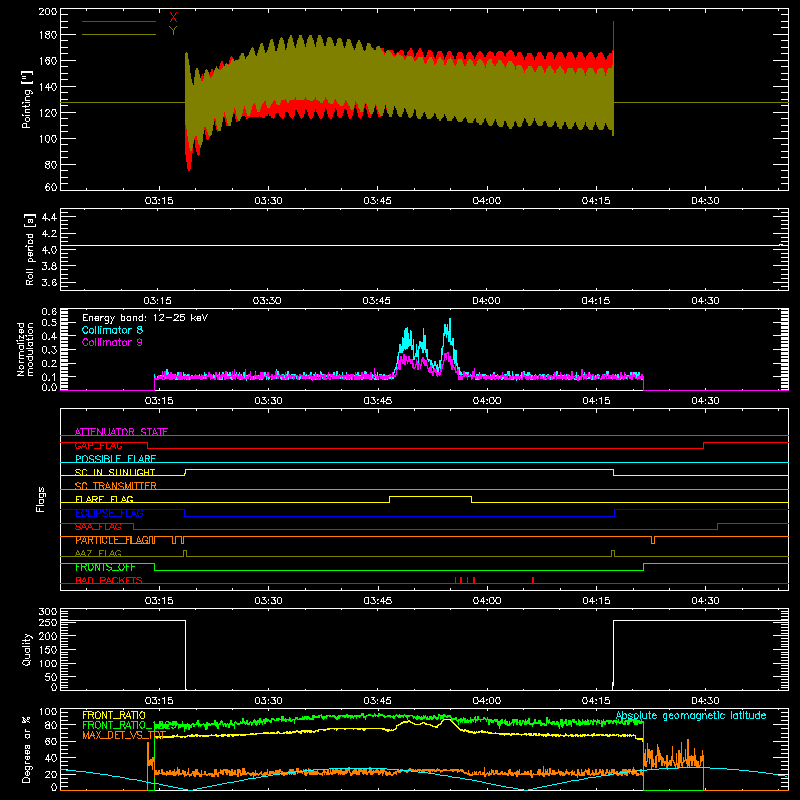Click '04:30' time label under Pointing plot
Screen dimensions: 800x800
pos(705,201)
